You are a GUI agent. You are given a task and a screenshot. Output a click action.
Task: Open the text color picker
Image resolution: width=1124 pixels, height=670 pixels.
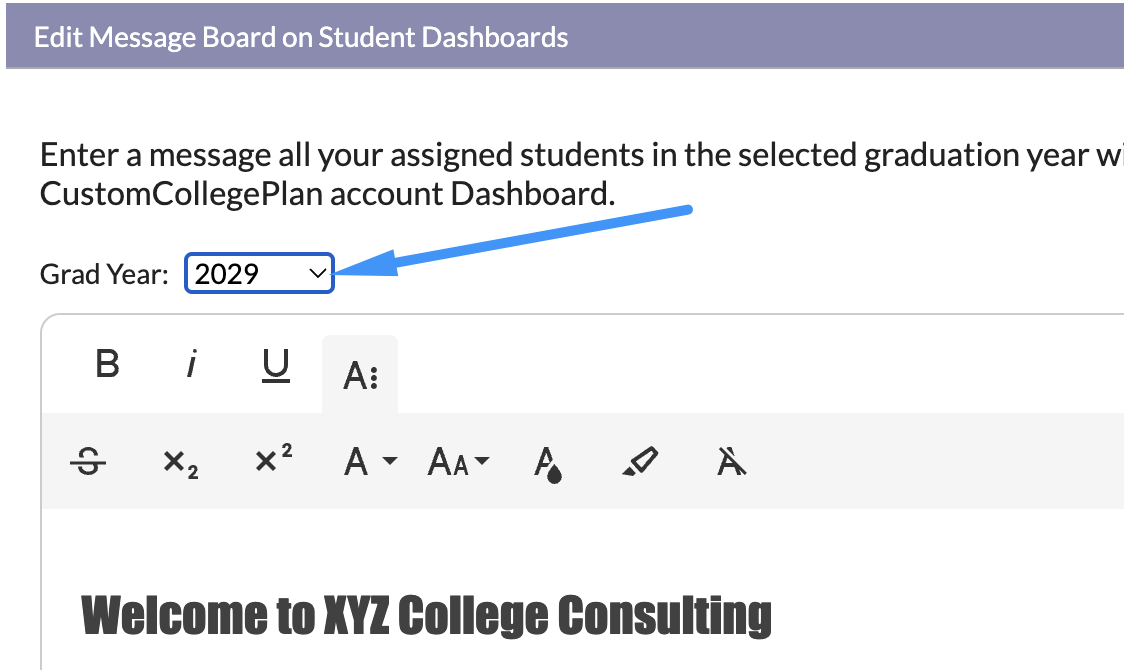547,463
